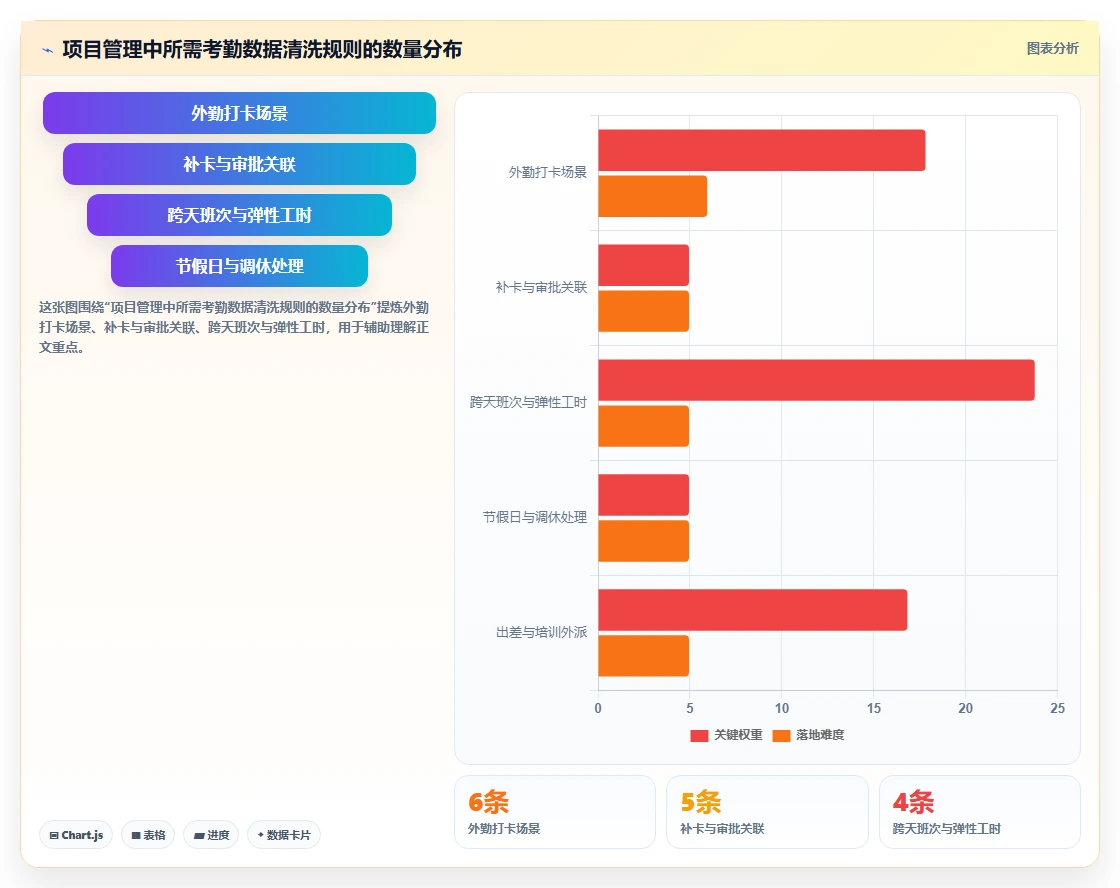Click the x-axis tick label 25
The width and height of the screenshot is (1120, 888).
1057,708
